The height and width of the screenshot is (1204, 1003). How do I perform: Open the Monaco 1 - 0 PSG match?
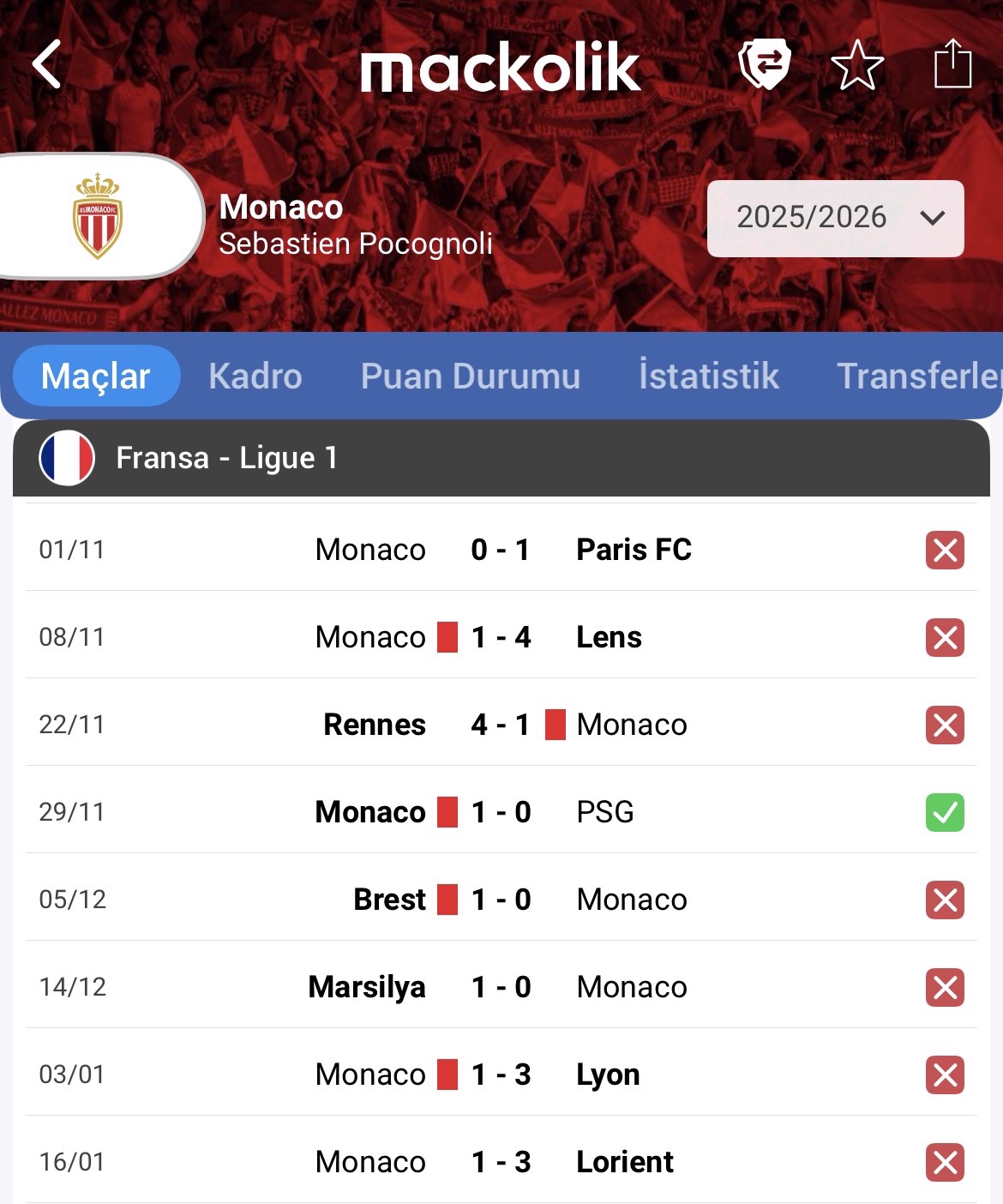click(501, 812)
